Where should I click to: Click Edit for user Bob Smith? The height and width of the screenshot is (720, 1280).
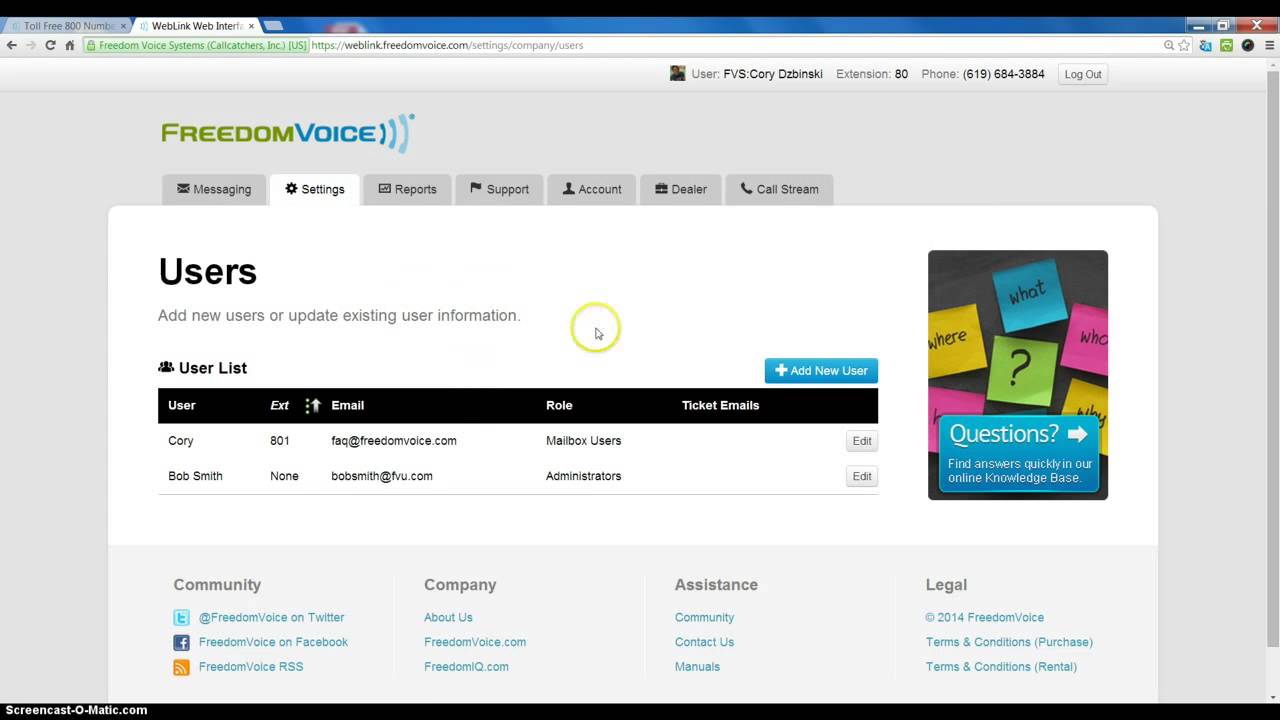862,476
